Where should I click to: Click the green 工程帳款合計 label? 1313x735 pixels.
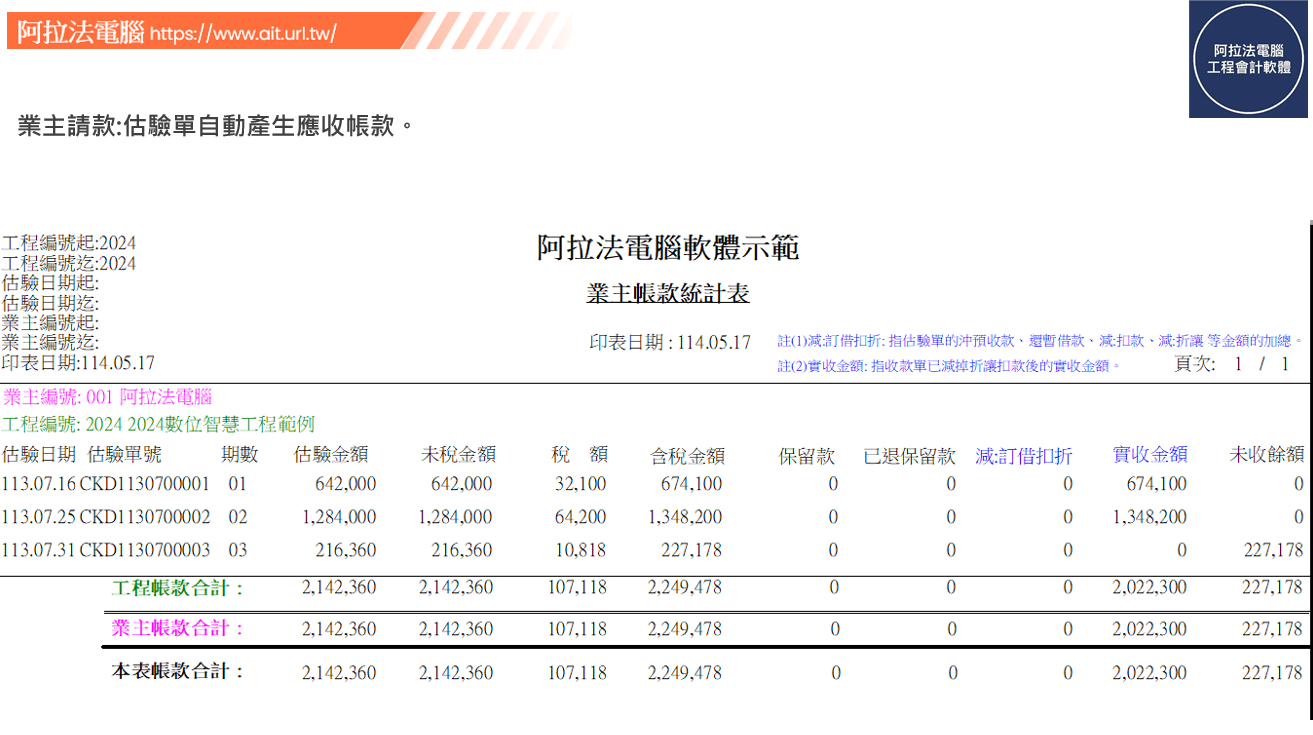(177, 588)
